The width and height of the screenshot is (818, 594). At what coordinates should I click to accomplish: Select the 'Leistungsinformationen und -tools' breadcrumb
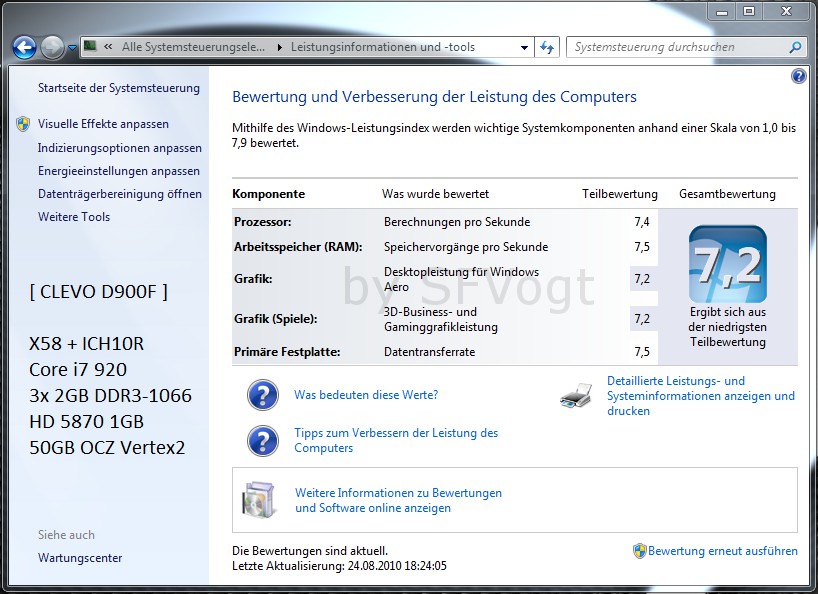pos(383,47)
